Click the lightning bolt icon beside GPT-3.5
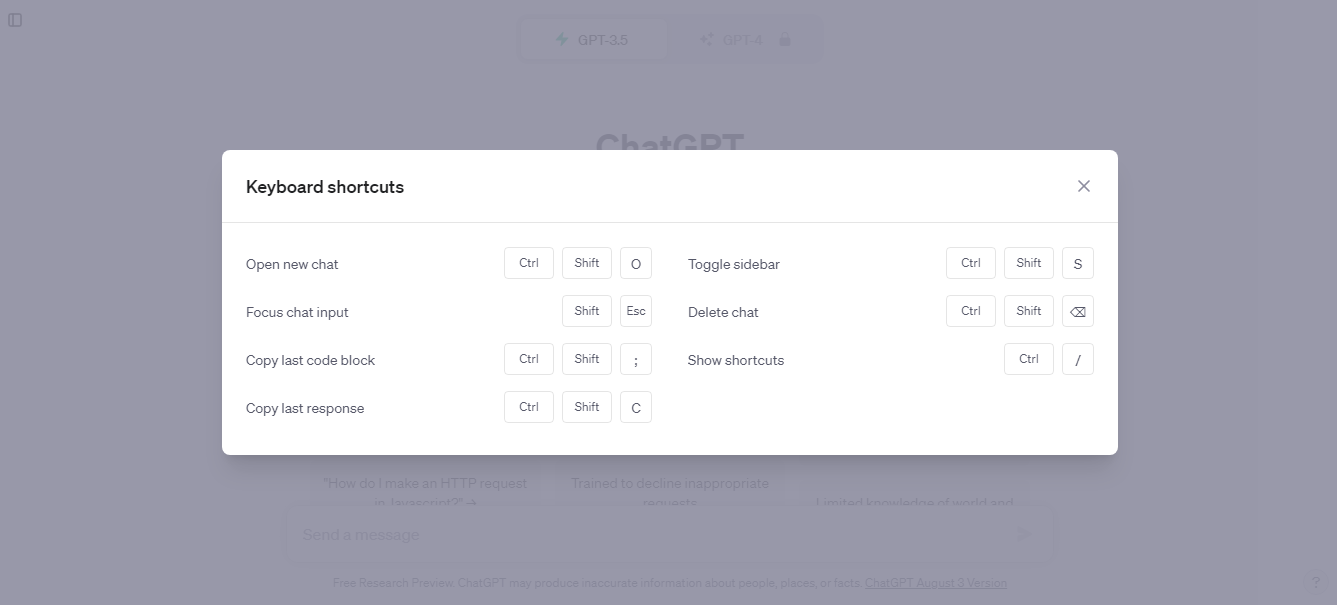Image resolution: width=1337 pixels, height=605 pixels. tap(562, 40)
